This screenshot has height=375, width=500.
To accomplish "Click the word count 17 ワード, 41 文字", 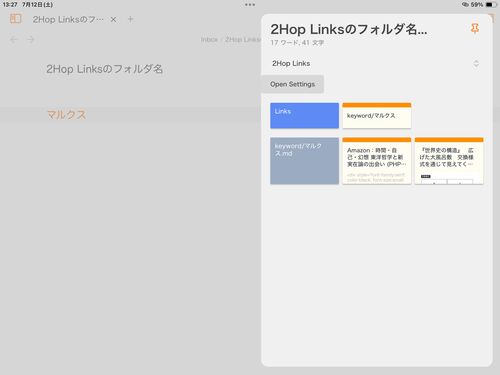I will 297,43.
